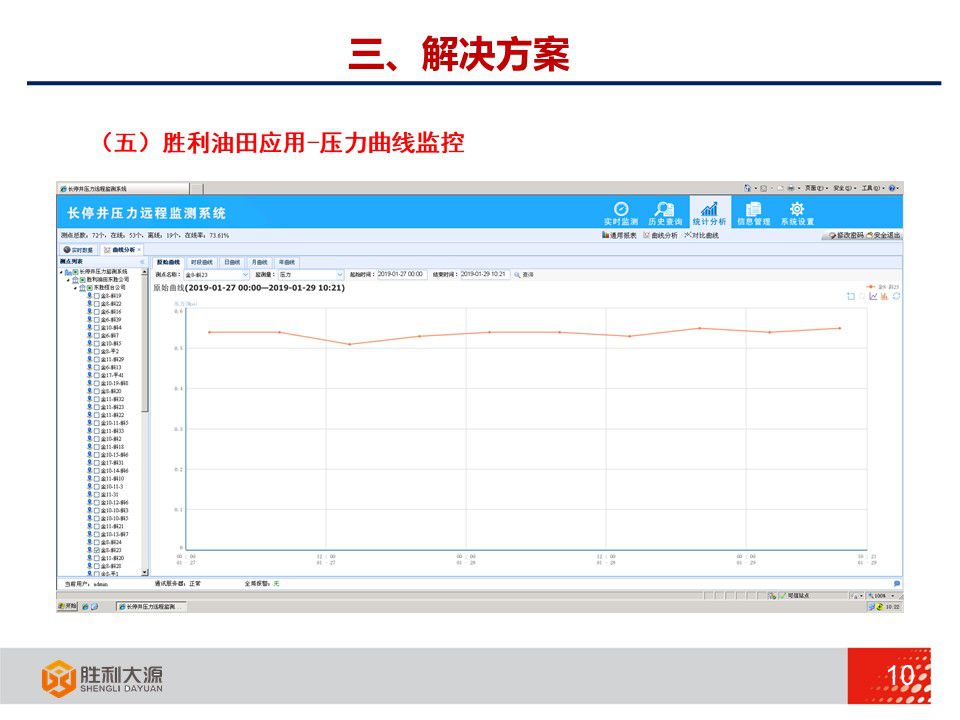Open the 通用报表 report item
This screenshot has width=960, height=720.
[619, 235]
